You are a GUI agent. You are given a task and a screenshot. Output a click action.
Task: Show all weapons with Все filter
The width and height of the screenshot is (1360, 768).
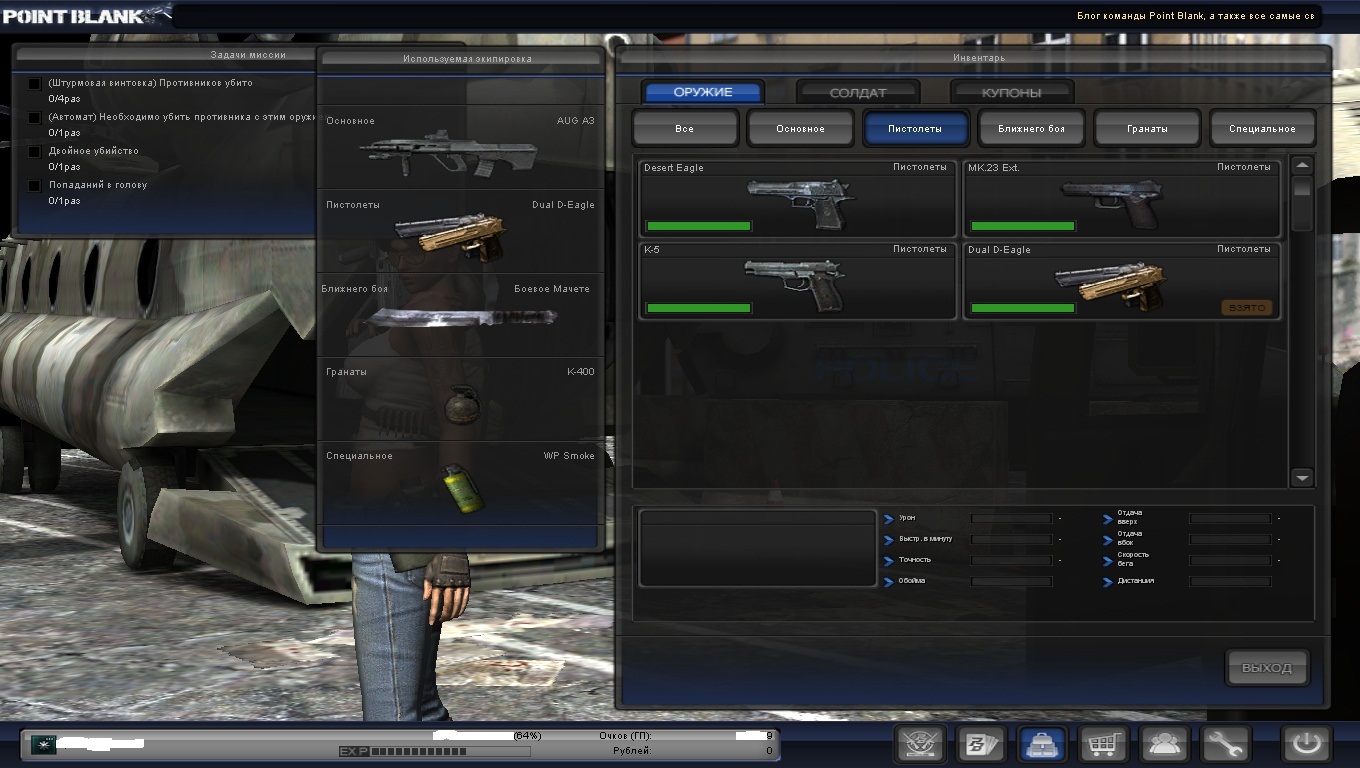[685, 128]
